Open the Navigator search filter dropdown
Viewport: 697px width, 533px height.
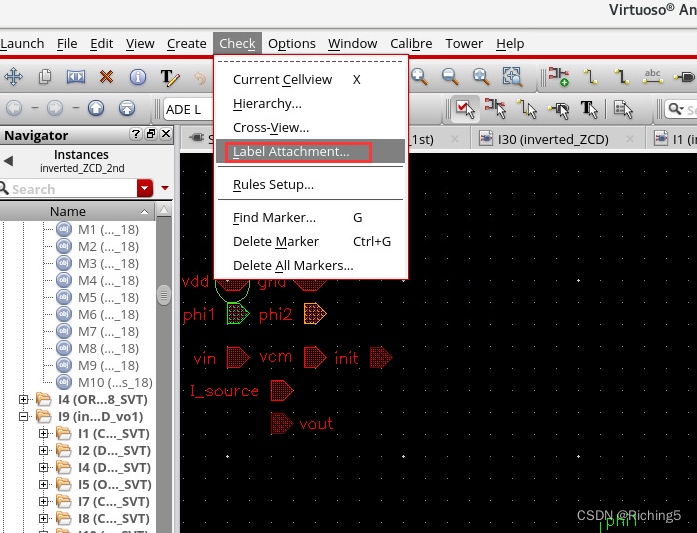tap(146, 188)
